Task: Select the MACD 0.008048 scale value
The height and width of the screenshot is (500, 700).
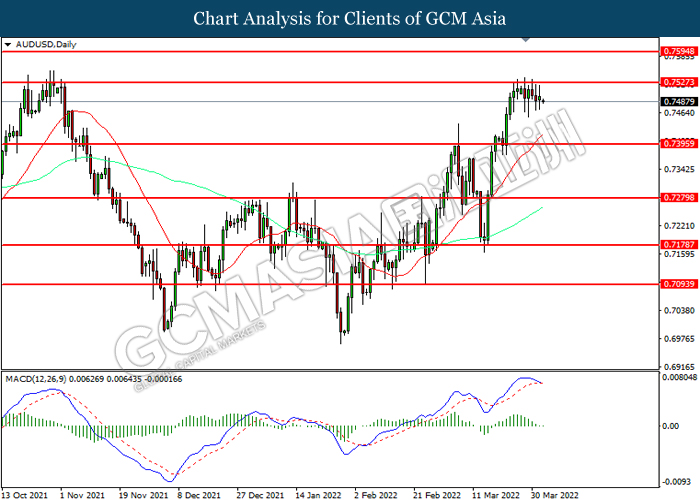Action: [679, 377]
